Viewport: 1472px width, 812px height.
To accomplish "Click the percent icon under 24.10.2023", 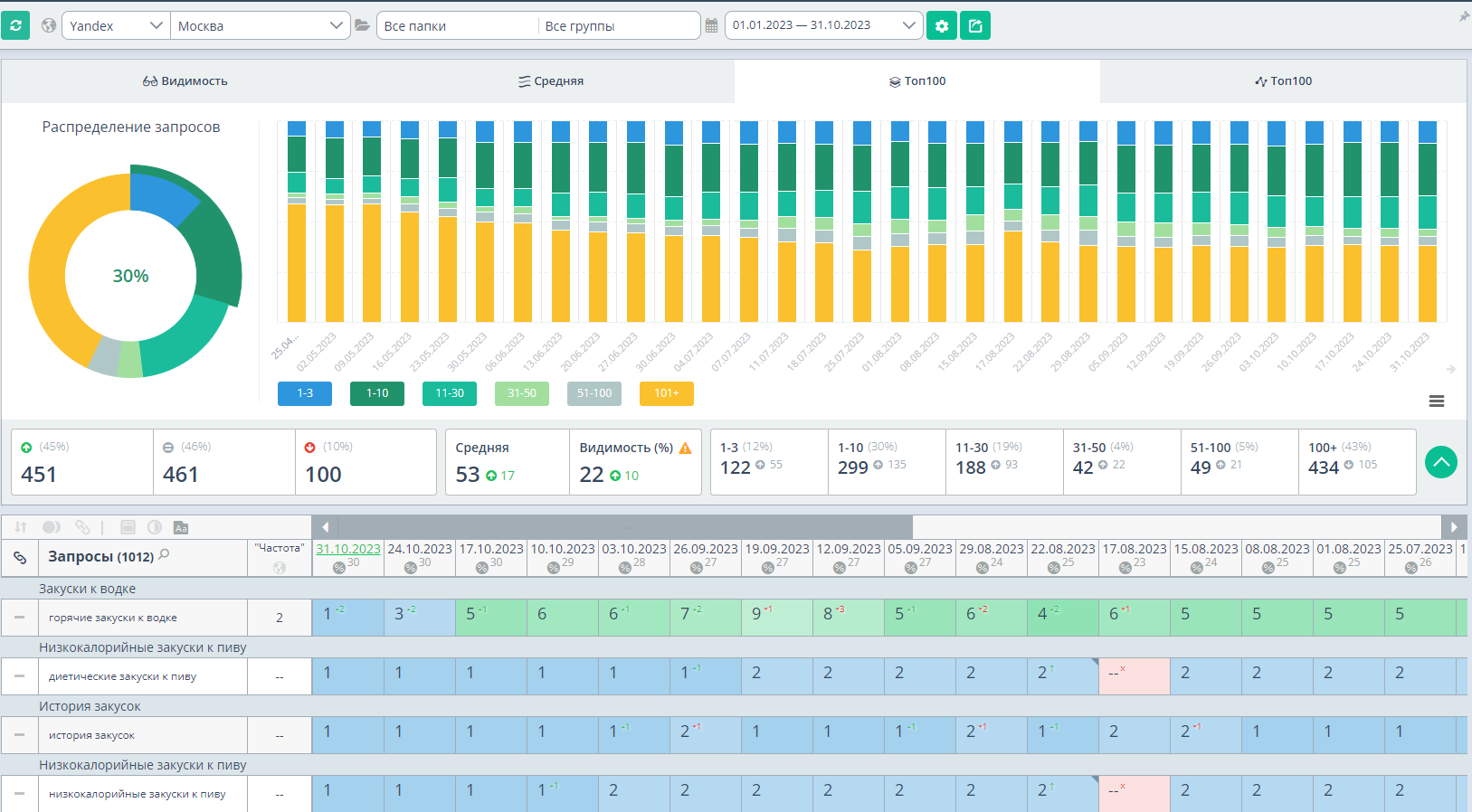I will [411, 568].
